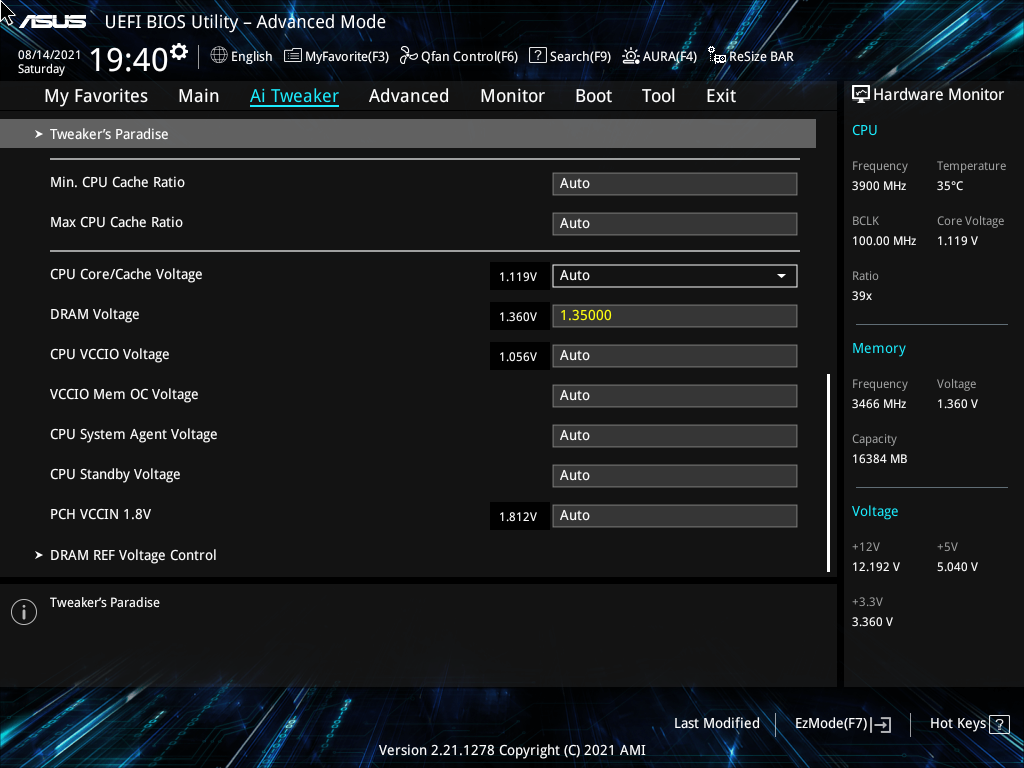The width and height of the screenshot is (1024, 768).
Task: Click DRAM Voltage label
Action: [x=95, y=315]
